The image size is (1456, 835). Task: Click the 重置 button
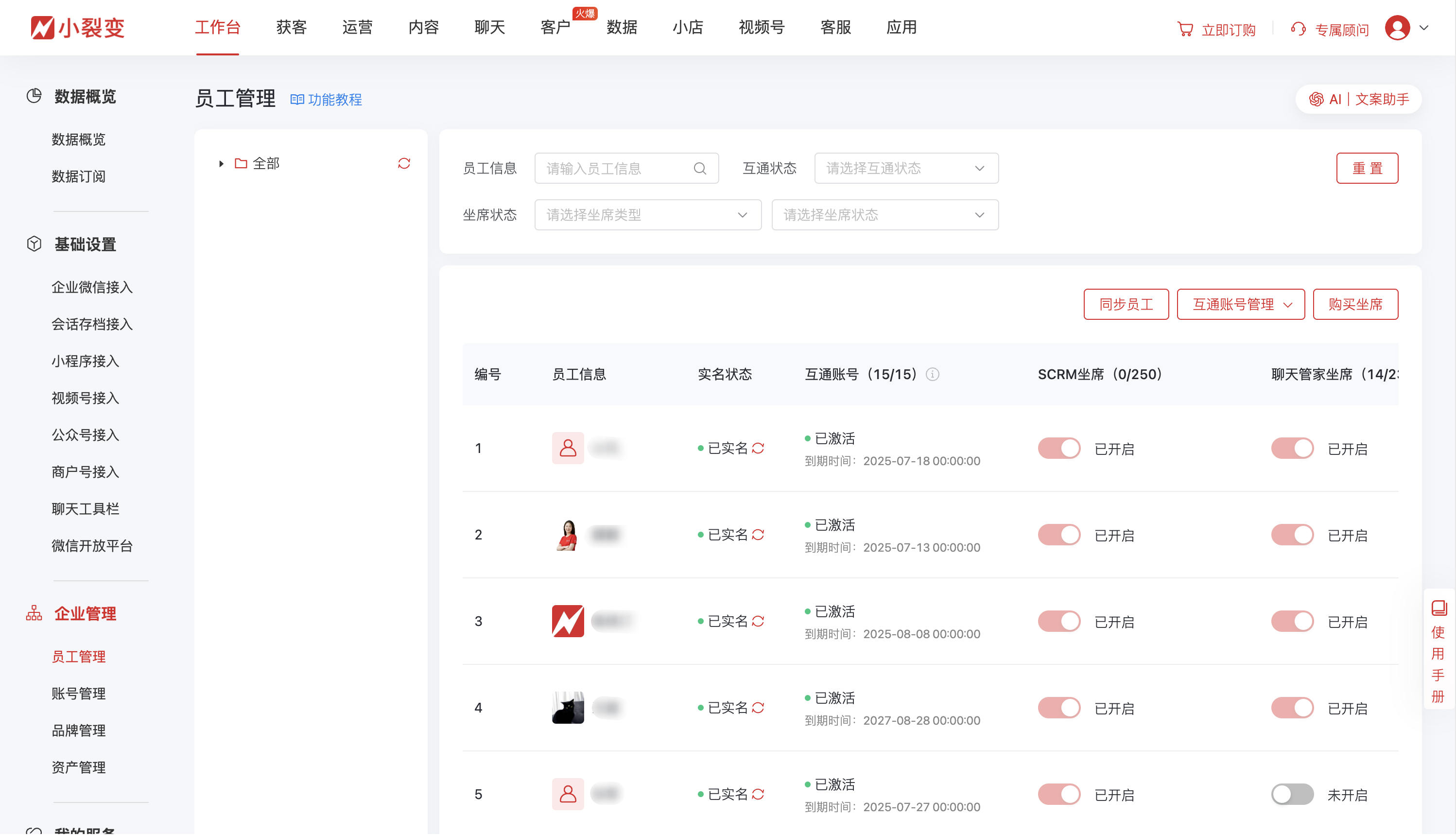(x=1367, y=169)
